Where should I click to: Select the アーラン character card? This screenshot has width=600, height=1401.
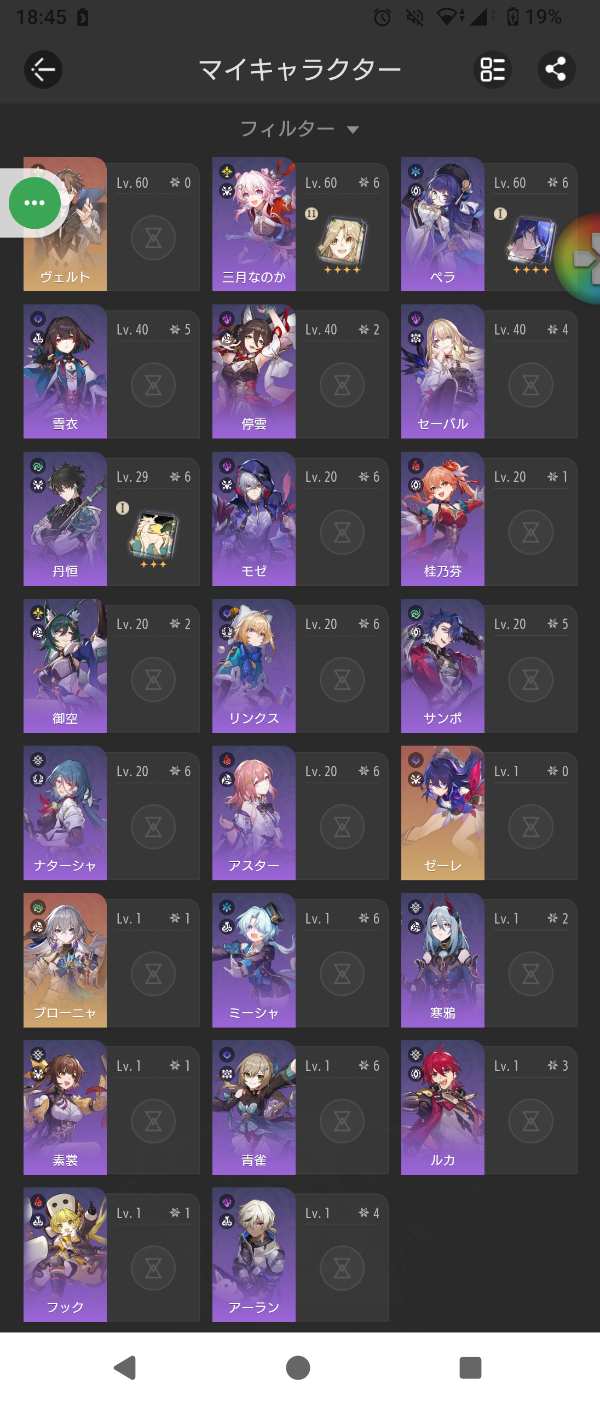pyautogui.click(x=300, y=1255)
